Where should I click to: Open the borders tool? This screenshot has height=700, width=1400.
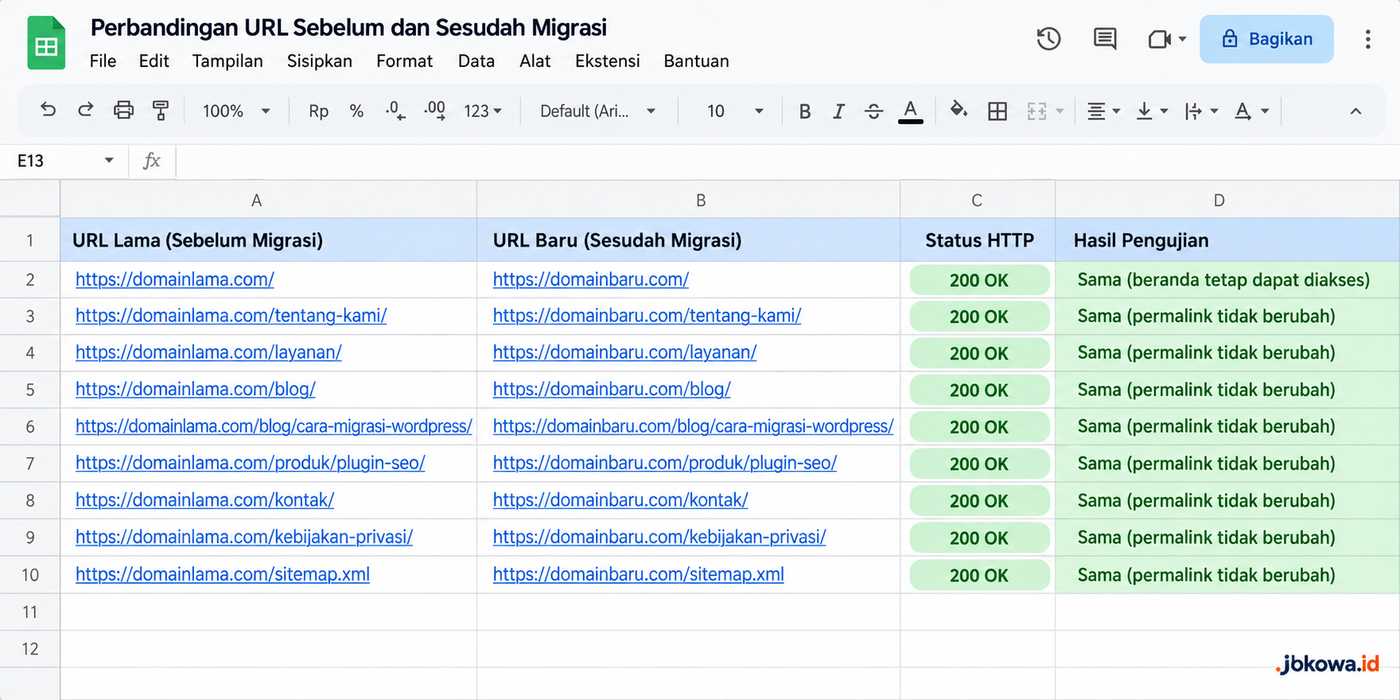point(997,111)
